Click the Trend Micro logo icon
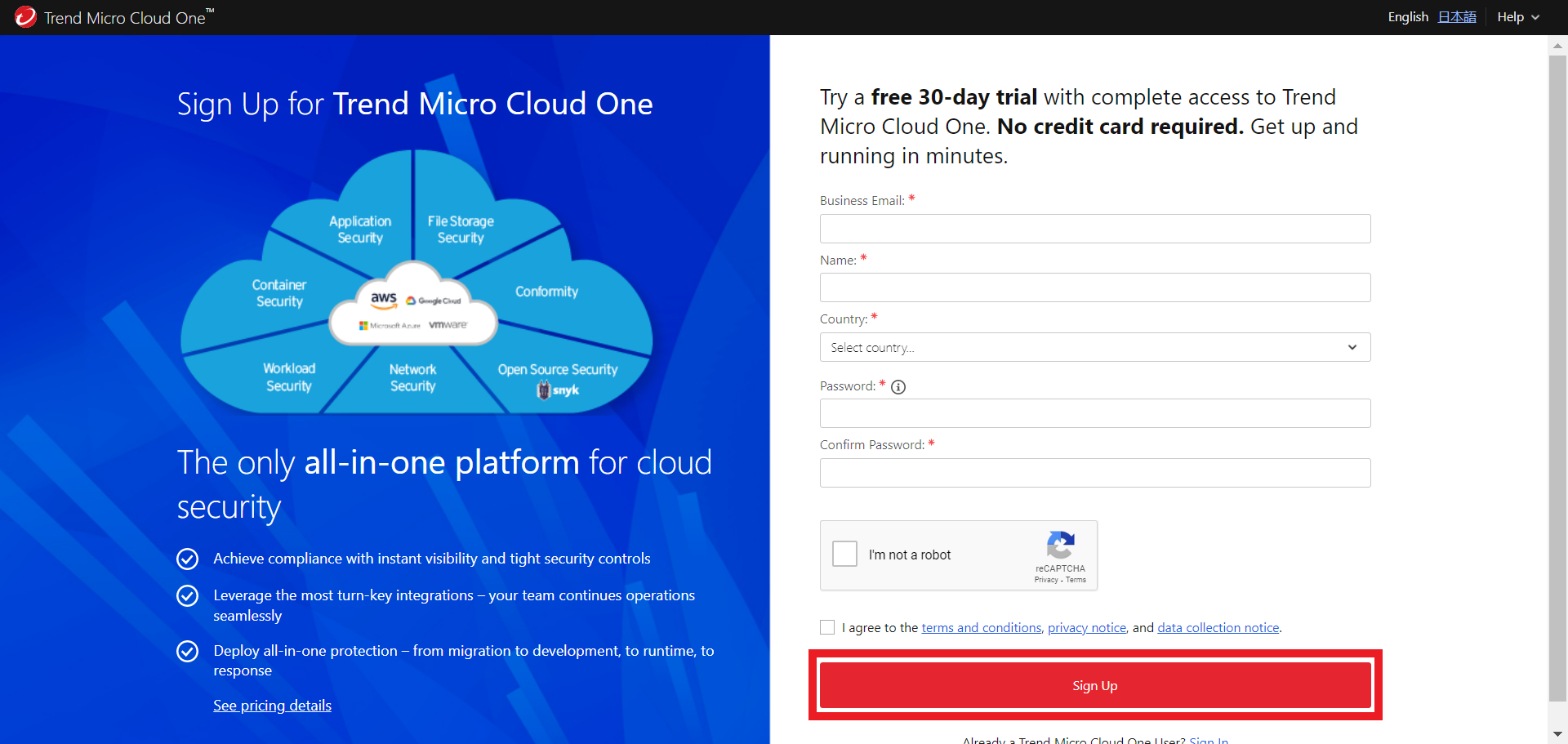 [x=25, y=16]
